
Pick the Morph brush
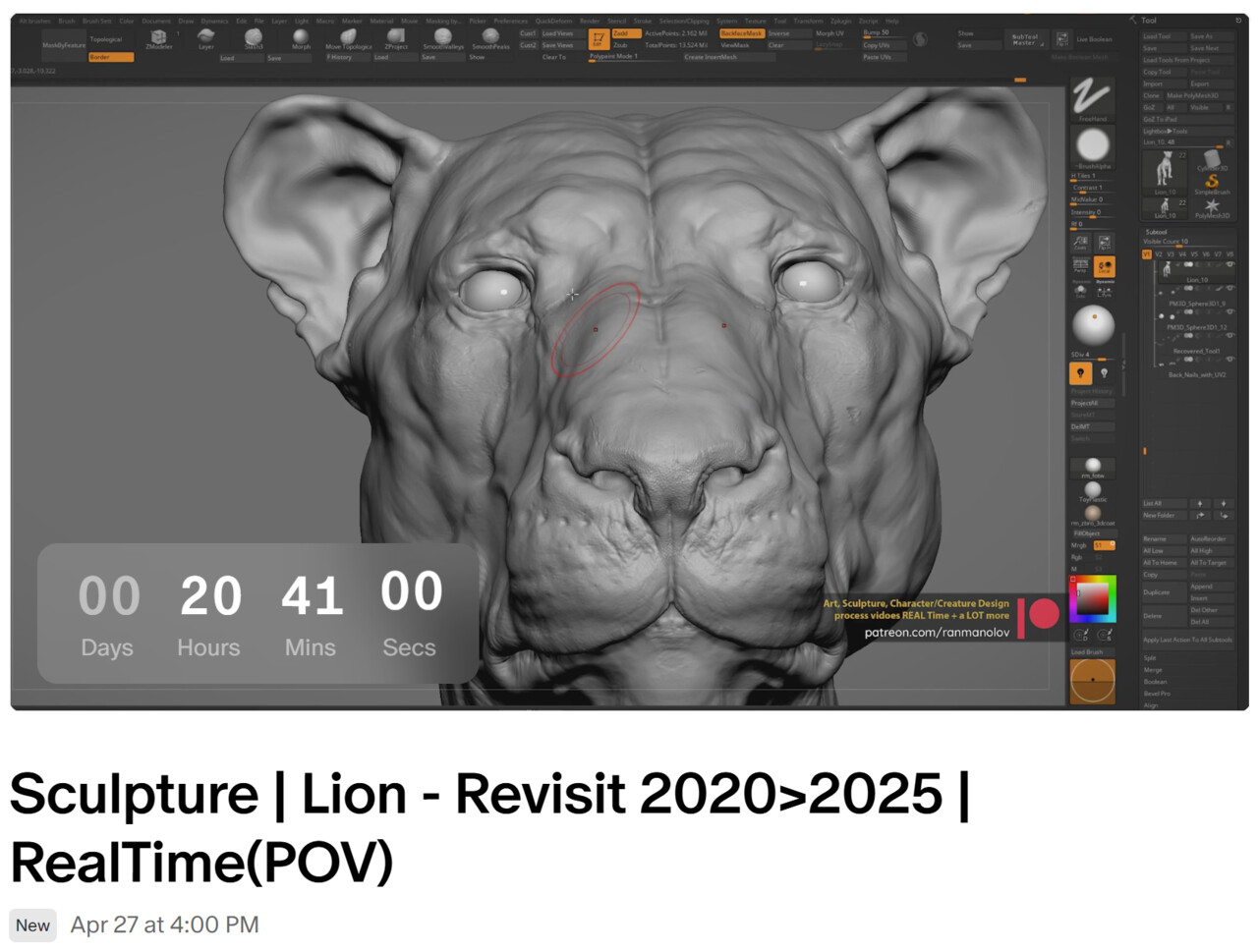[301, 39]
